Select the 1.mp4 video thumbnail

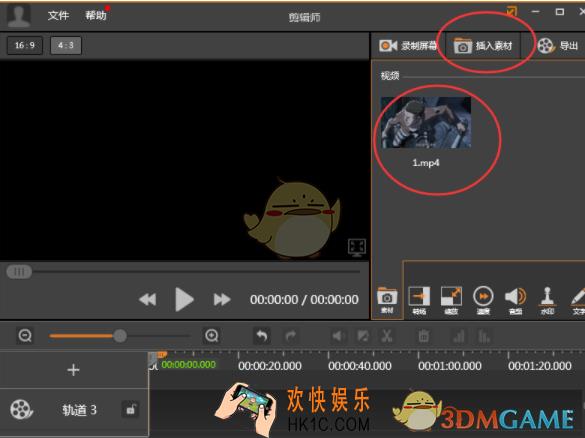426,123
